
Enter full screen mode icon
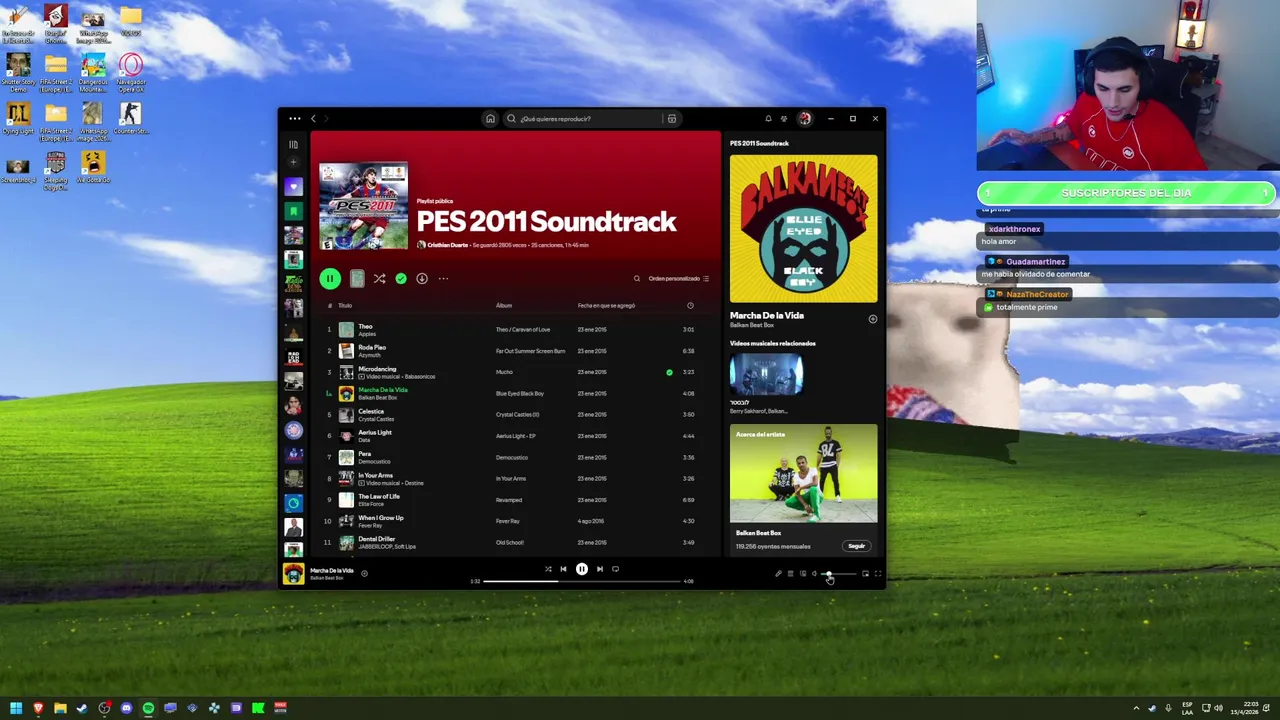pos(878,574)
